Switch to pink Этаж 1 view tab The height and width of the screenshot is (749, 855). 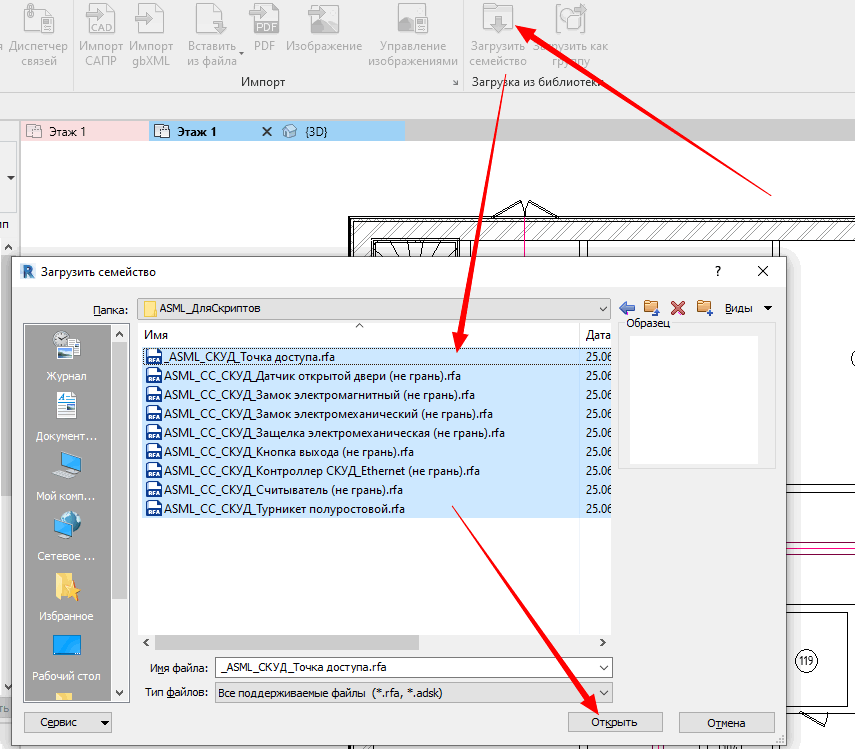[85, 131]
